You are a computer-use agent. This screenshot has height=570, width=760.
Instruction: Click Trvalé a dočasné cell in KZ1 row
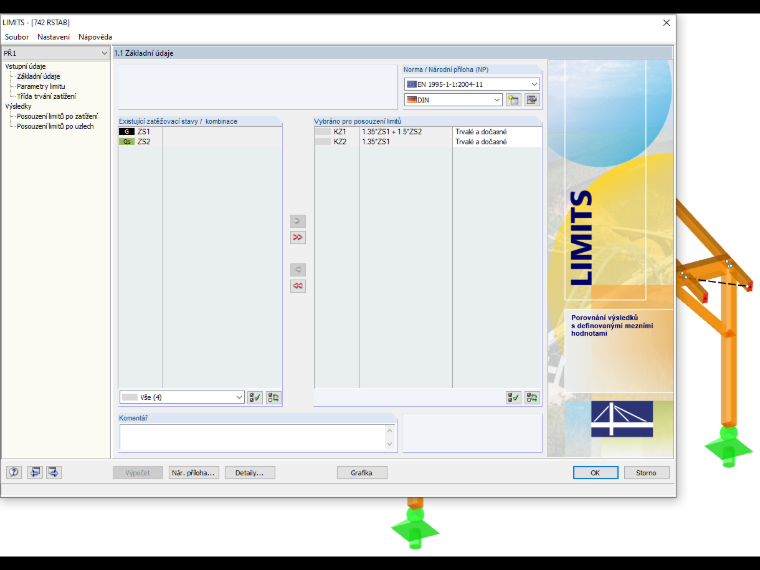pos(497,131)
